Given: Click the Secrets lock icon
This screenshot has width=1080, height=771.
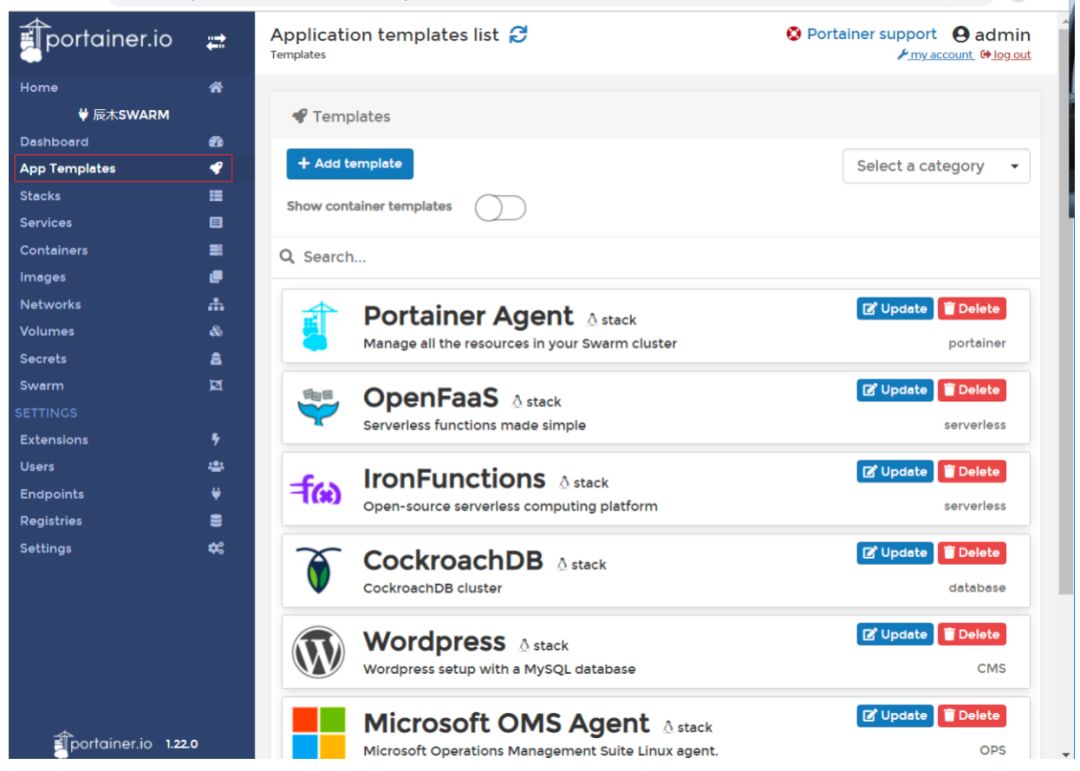Looking at the screenshot, I should click(x=216, y=358).
